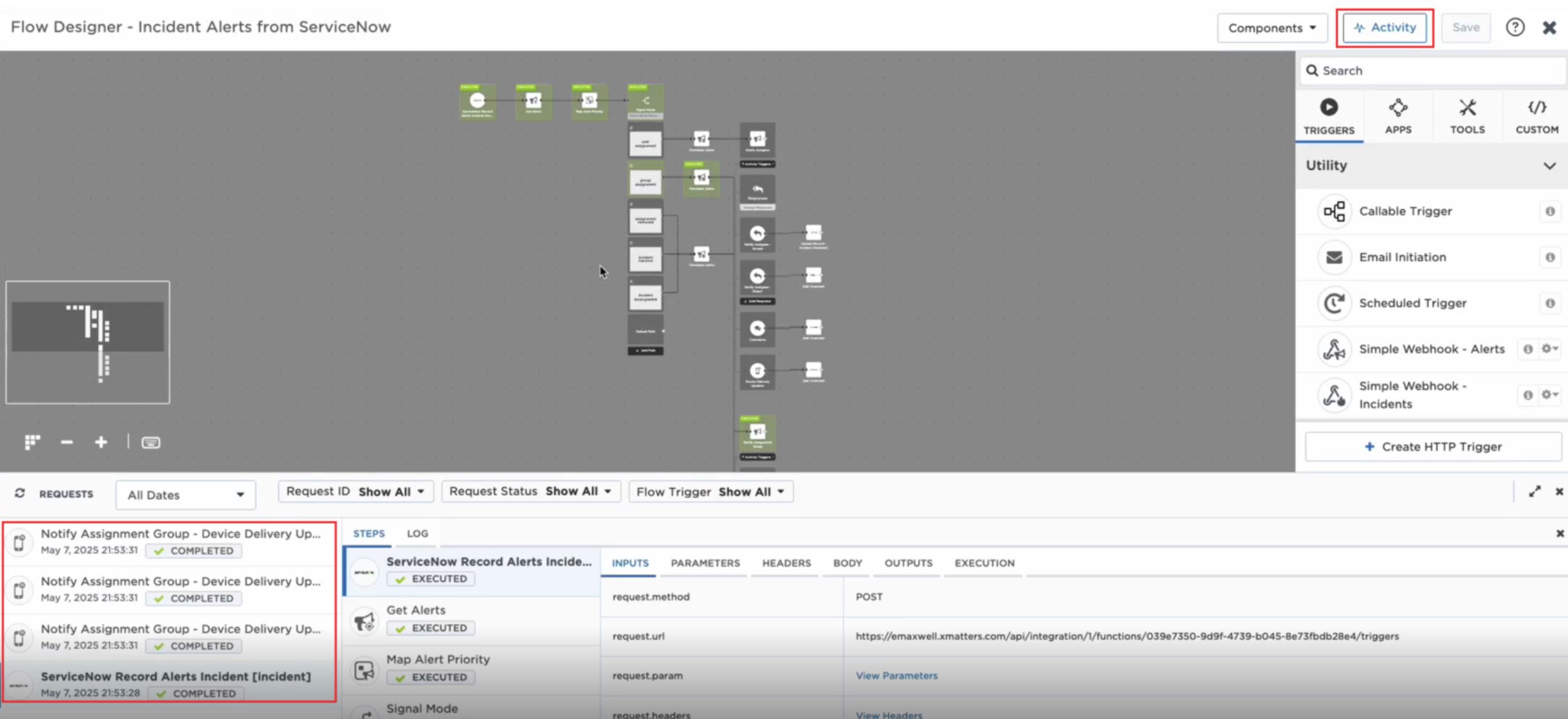Select ServiceNow Record Alerts Incident [incident] request
This screenshot has width=1568, height=719.
170,684
